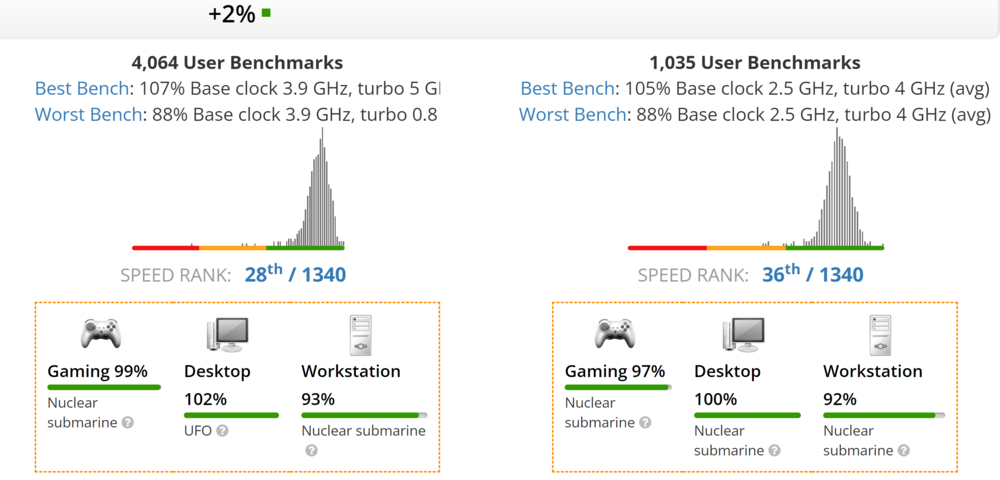The image size is (1000, 480).
Task: Open Worst Bench link for 4,064 benchmarks
Action: (89, 114)
